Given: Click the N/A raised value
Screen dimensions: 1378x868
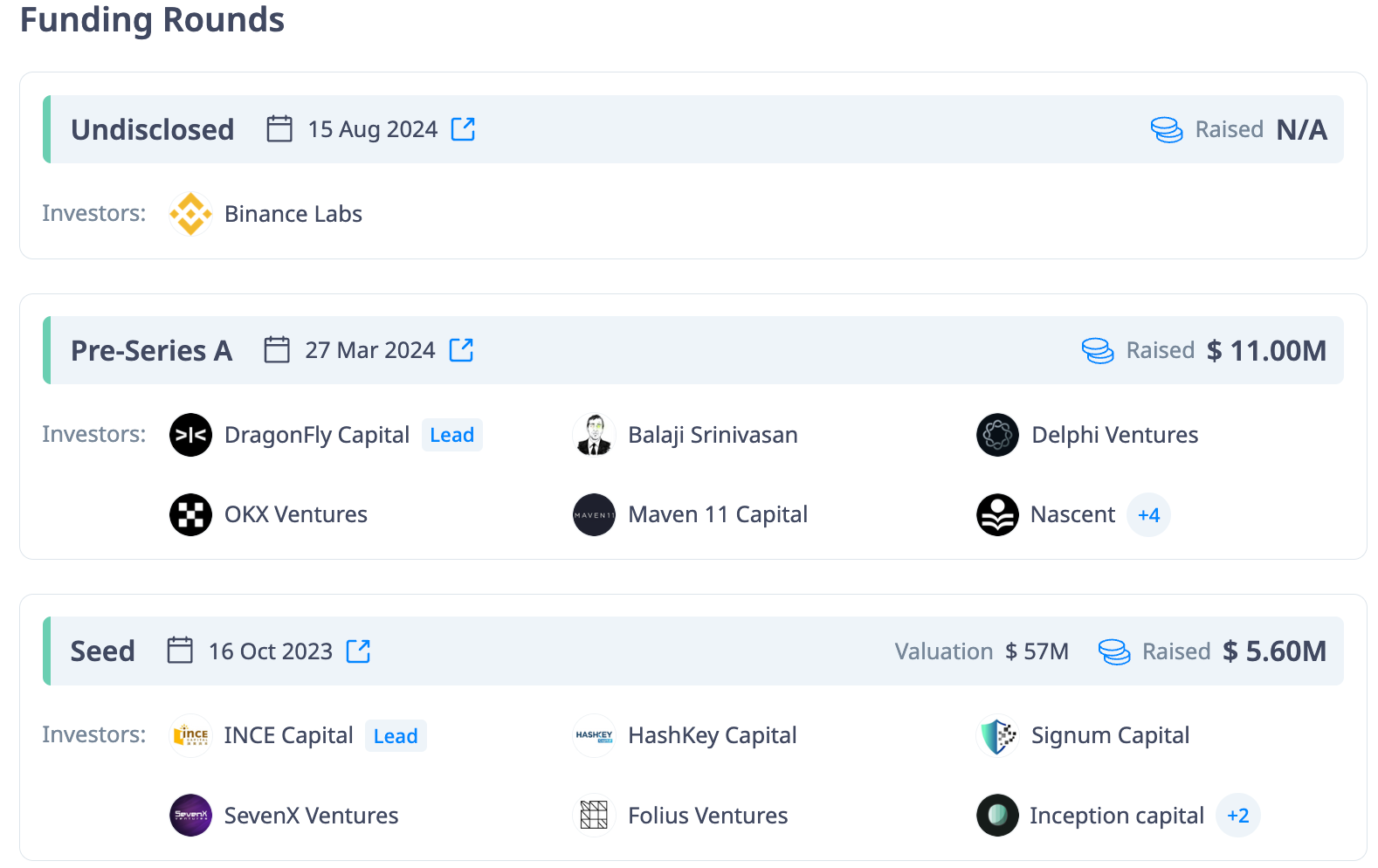Looking at the screenshot, I should 1302,129.
